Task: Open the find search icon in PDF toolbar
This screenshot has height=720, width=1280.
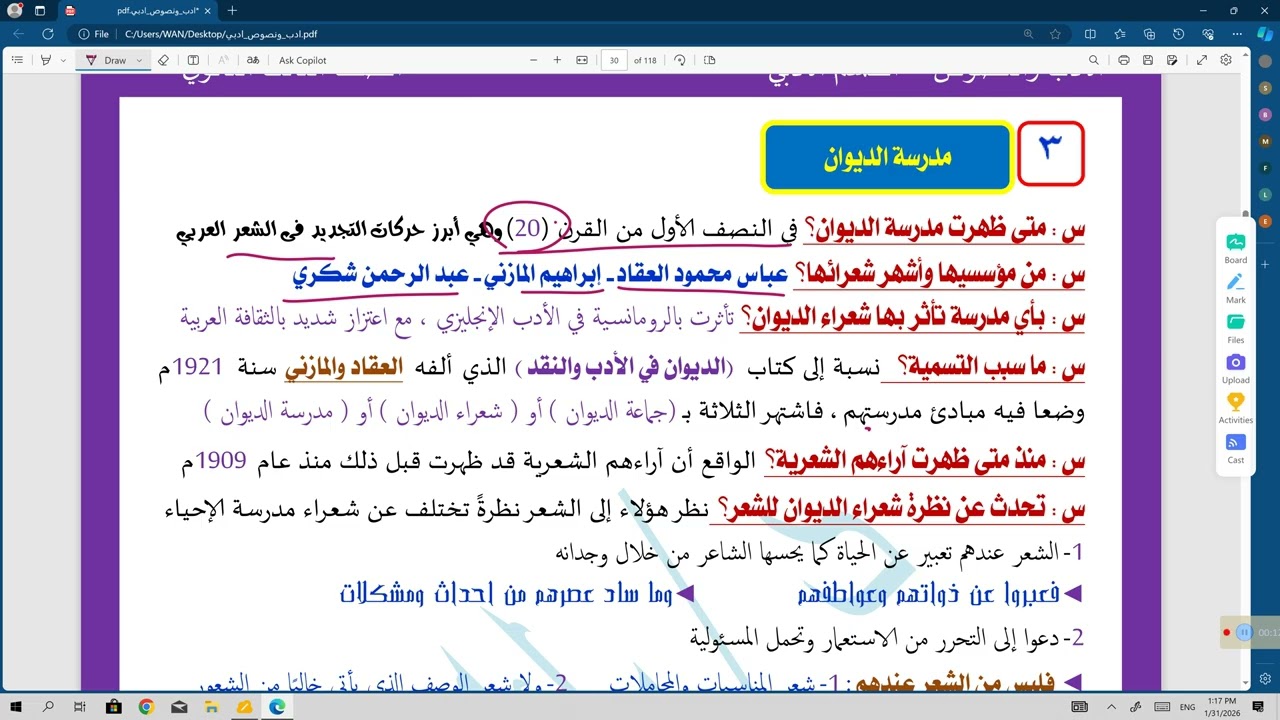Action: (x=1094, y=60)
